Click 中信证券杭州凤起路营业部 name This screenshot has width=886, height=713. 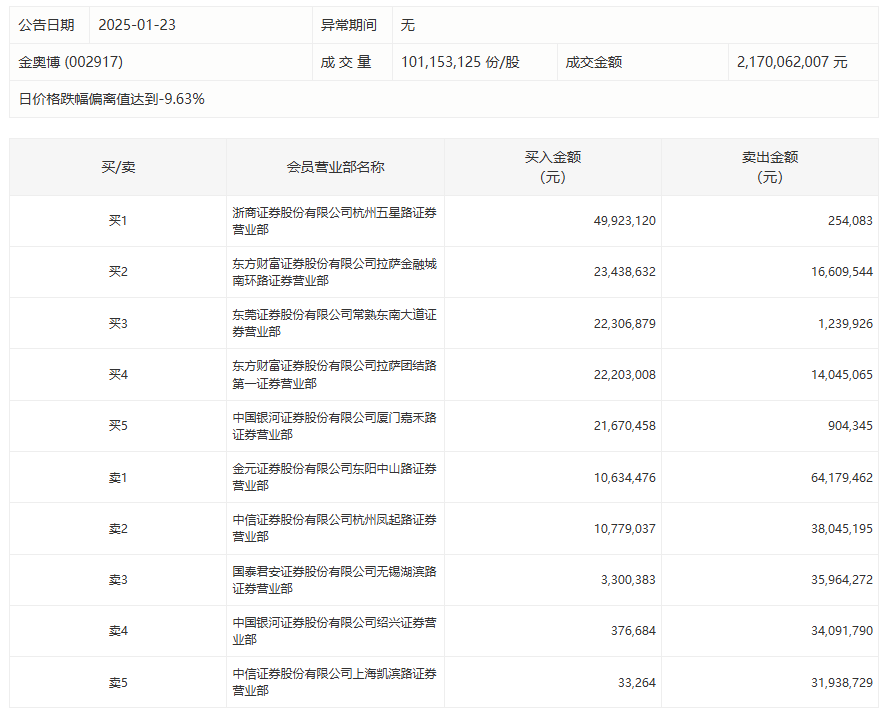coord(335,528)
